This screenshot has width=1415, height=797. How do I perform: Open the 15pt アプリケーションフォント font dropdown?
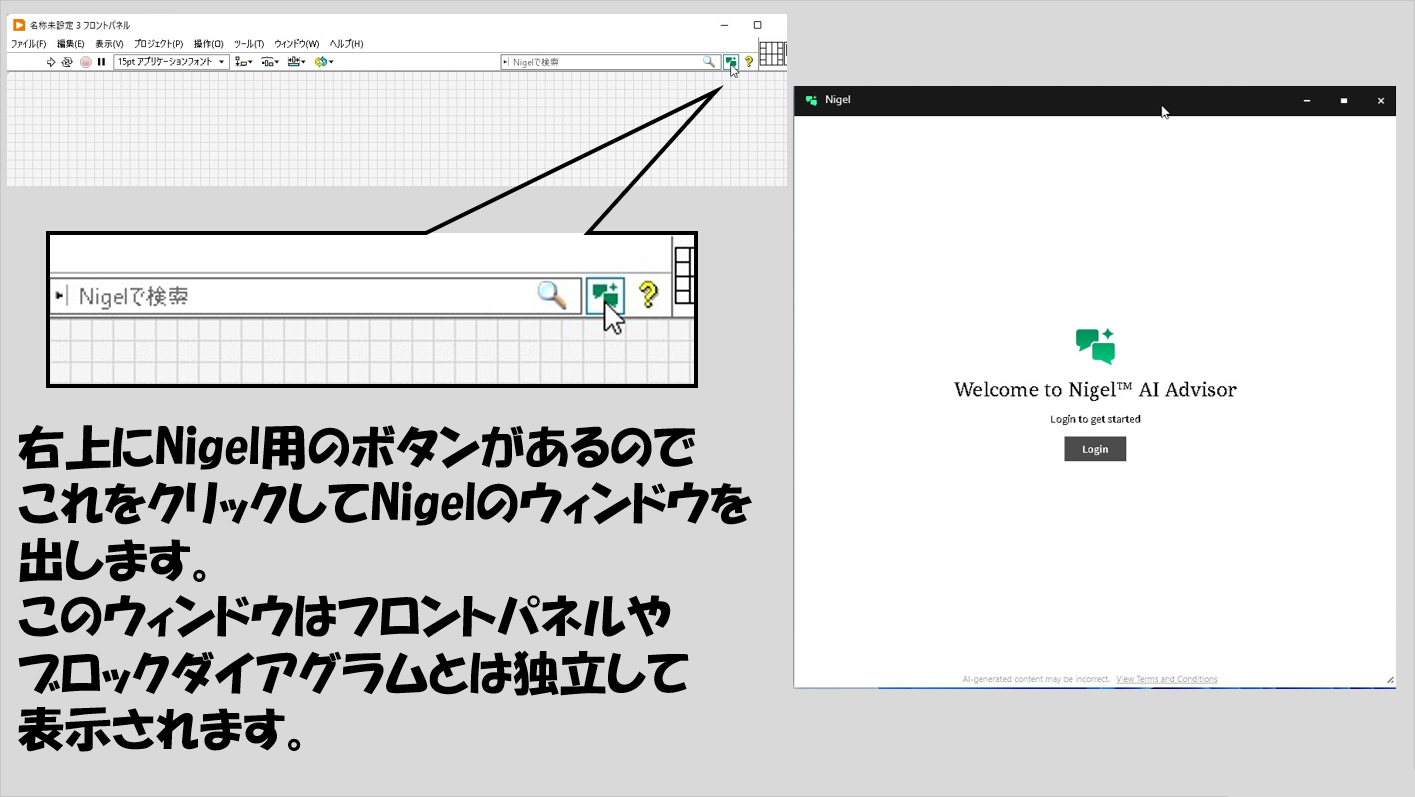(x=171, y=62)
